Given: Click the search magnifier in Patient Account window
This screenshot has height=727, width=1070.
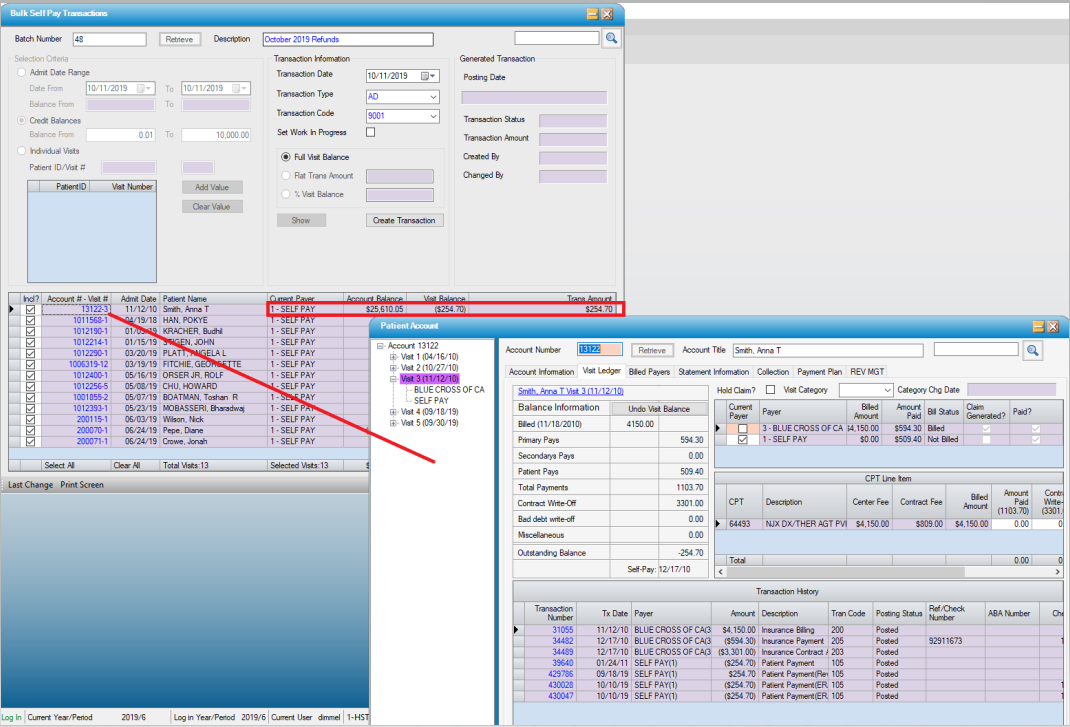Looking at the screenshot, I should 1031,350.
